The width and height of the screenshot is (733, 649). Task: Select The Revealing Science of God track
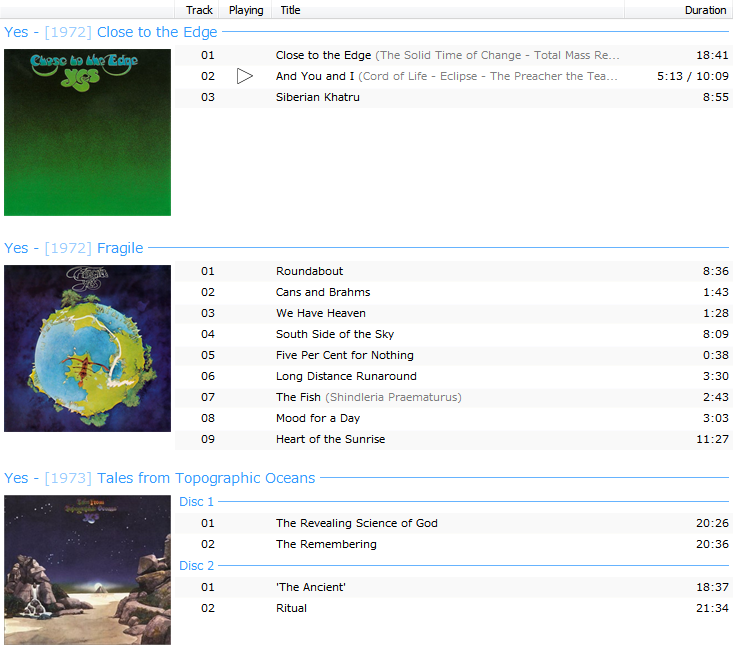(454, 523)
